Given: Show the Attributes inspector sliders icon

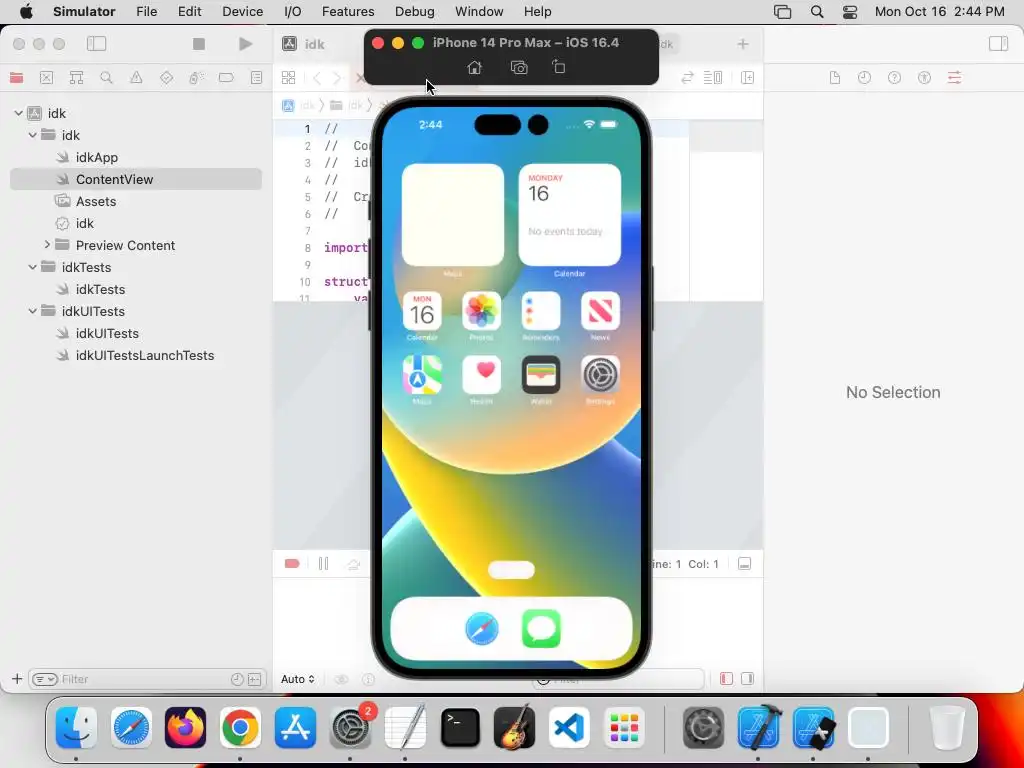Looking at the screenshot, I should [954, 78].
